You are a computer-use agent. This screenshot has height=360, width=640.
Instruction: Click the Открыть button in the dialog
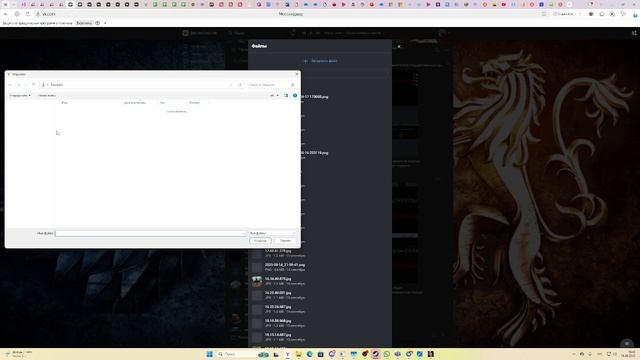pos(260,241)
